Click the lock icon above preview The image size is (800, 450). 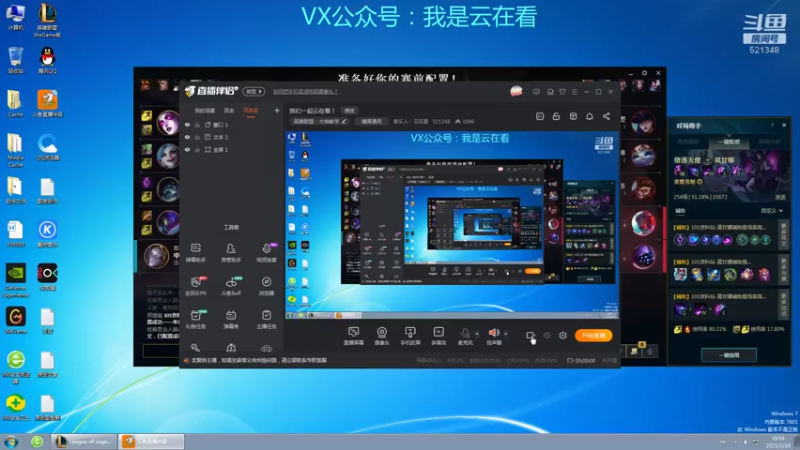(556, 116)
